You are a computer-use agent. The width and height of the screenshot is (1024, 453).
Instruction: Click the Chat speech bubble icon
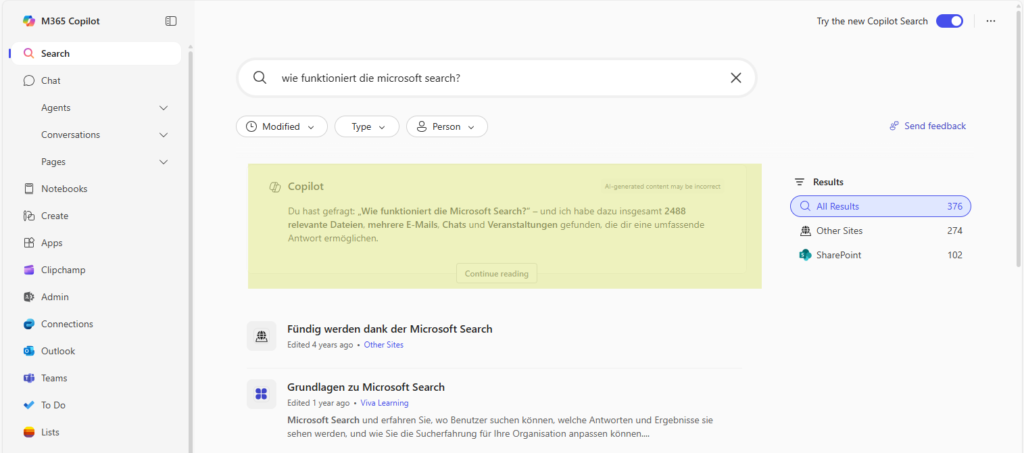point(29,81)
